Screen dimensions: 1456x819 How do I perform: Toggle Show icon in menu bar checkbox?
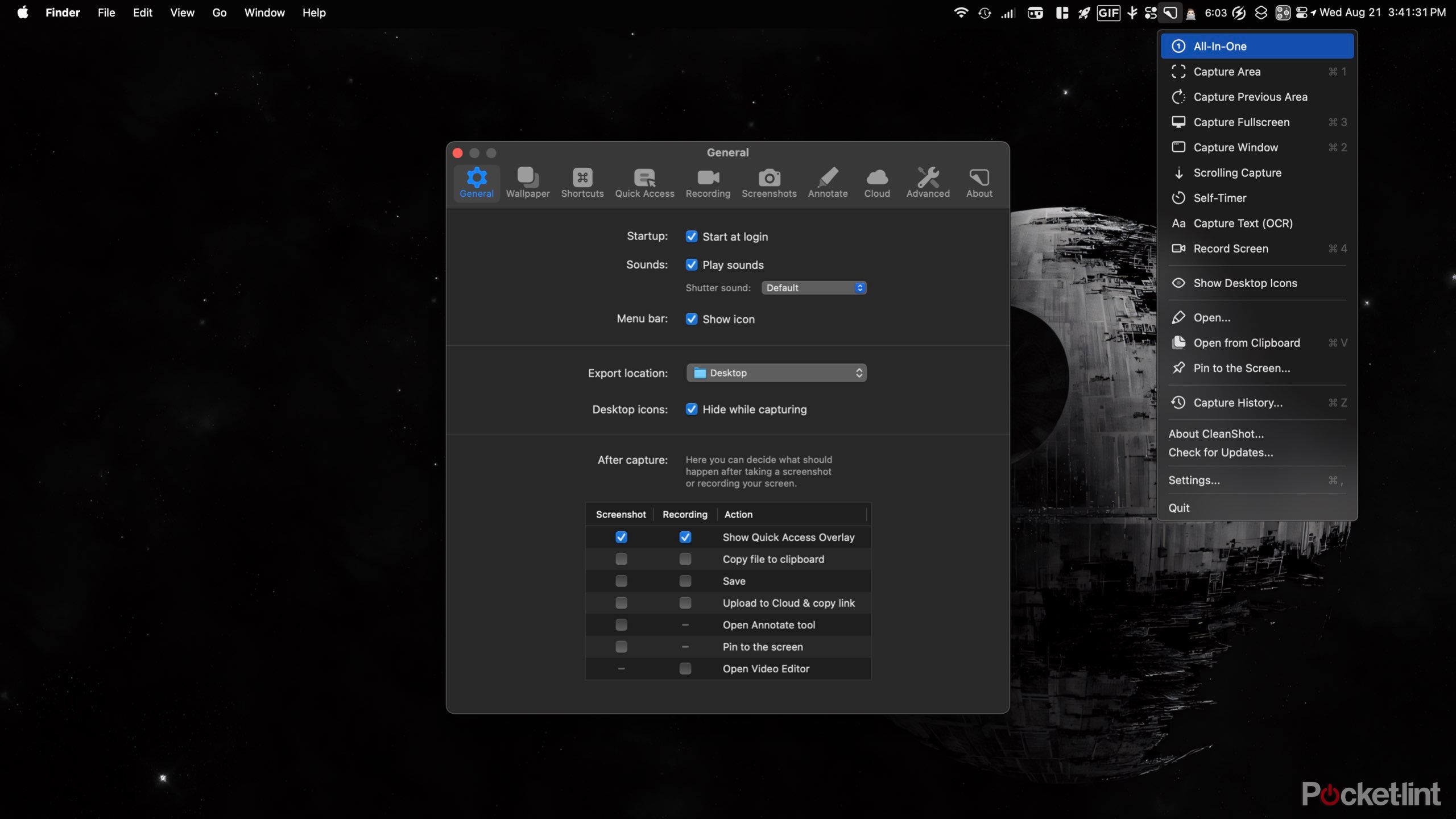point(692,319)
